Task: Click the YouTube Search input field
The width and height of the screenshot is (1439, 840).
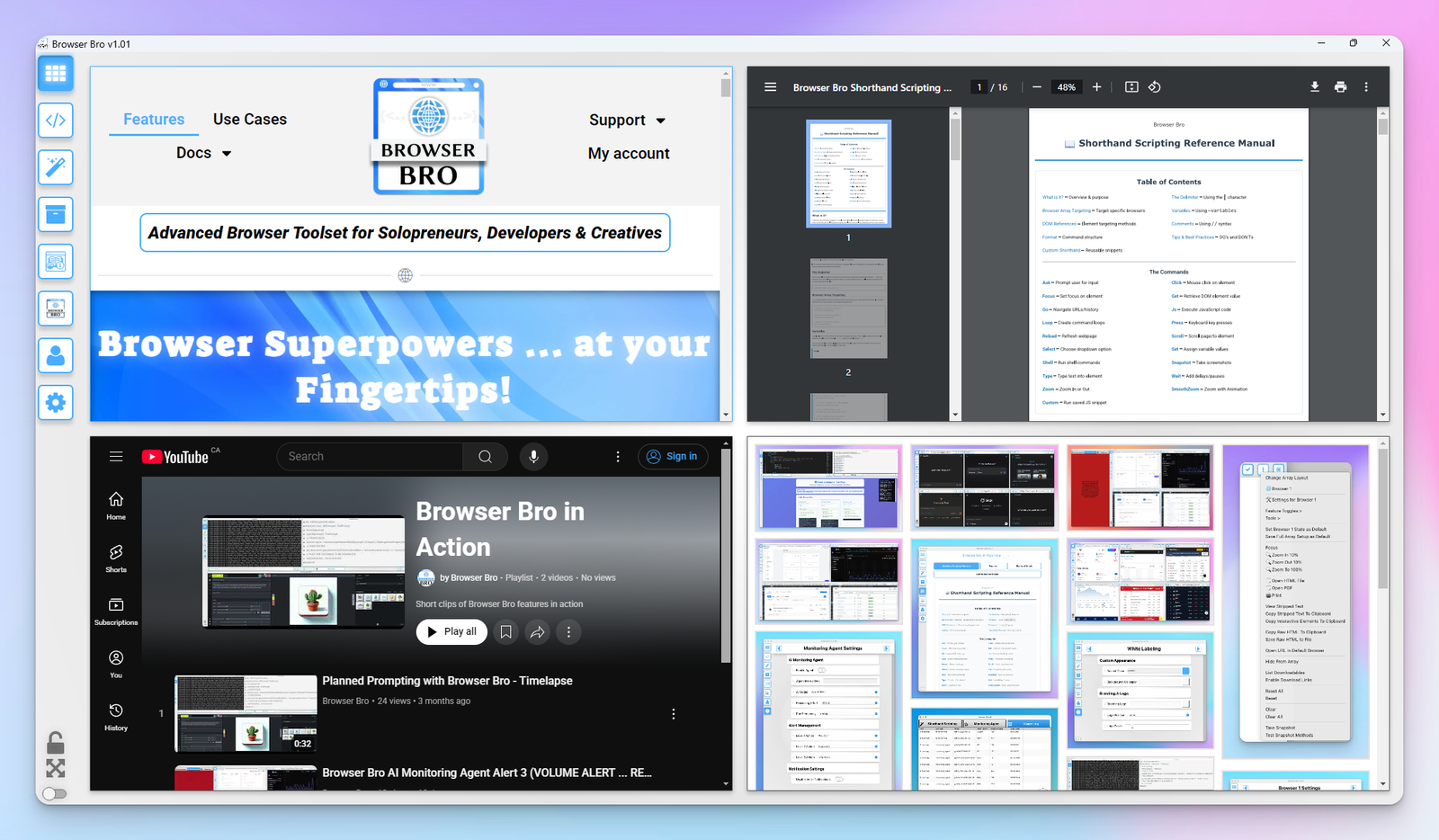Action: [371, 457]
